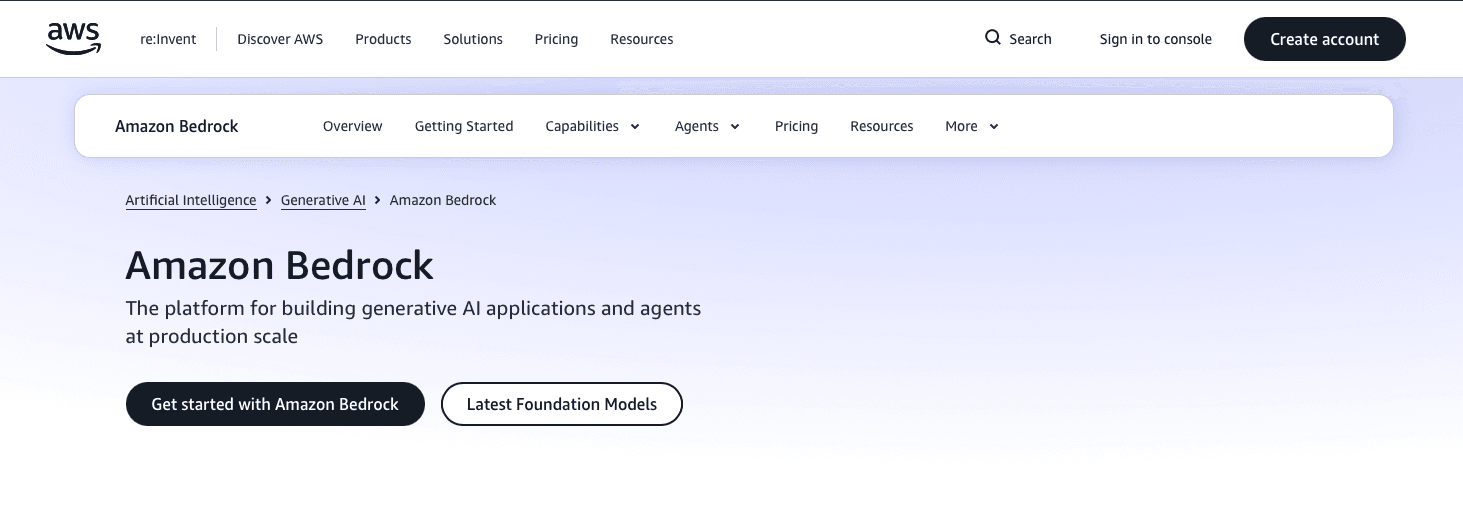Image resolution: width=1463 pixels, height=519 pixels.
Task: Click the Amazon Bedrock breadcrumb text
Action: tap(443, 200)
